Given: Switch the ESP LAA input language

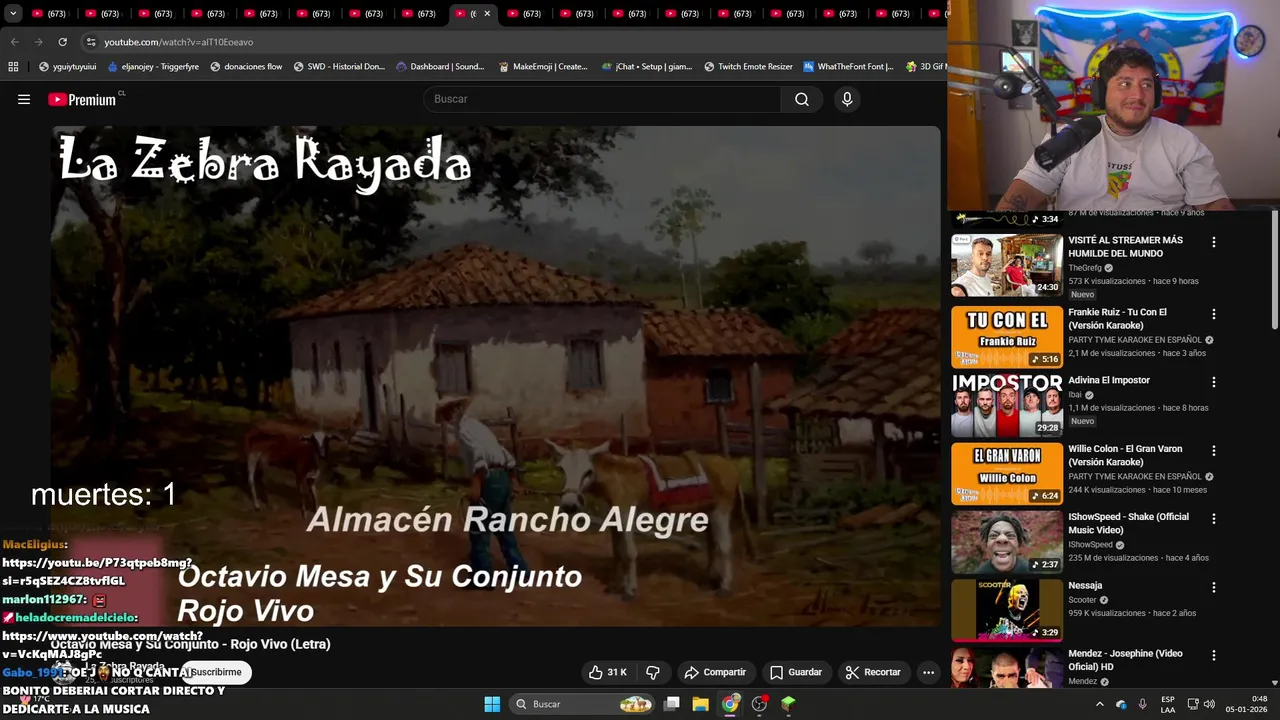Looking at the screenshot, I should 1168,704.
